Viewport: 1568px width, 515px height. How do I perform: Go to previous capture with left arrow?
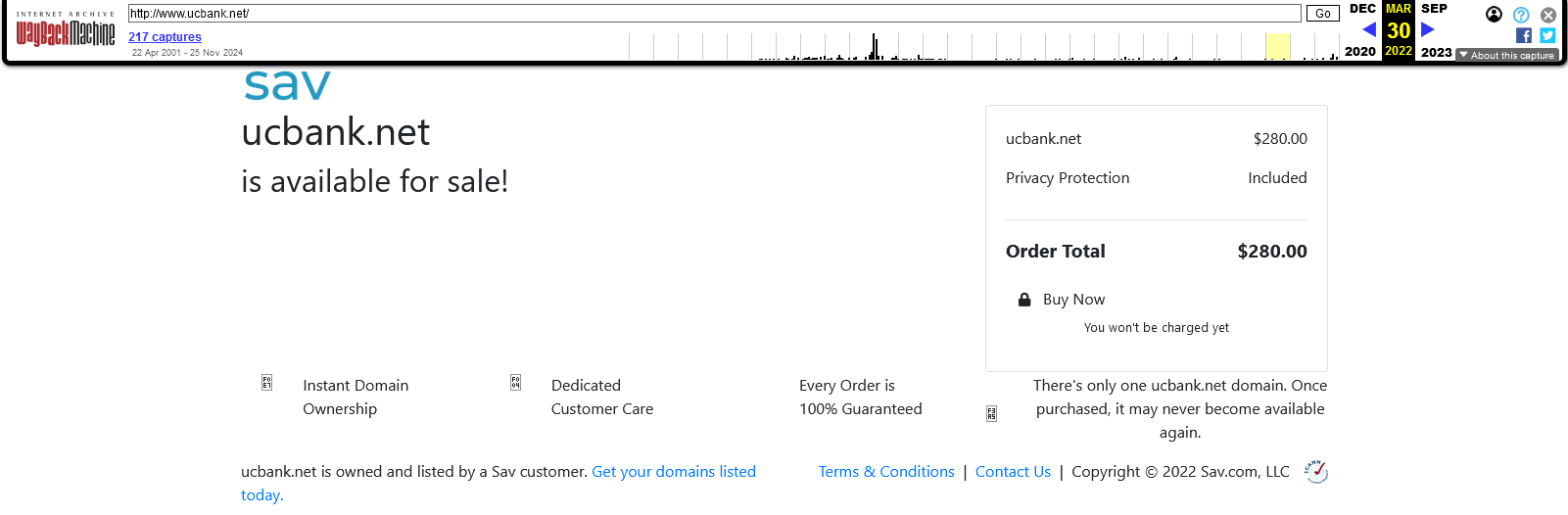click(1369, 29)
